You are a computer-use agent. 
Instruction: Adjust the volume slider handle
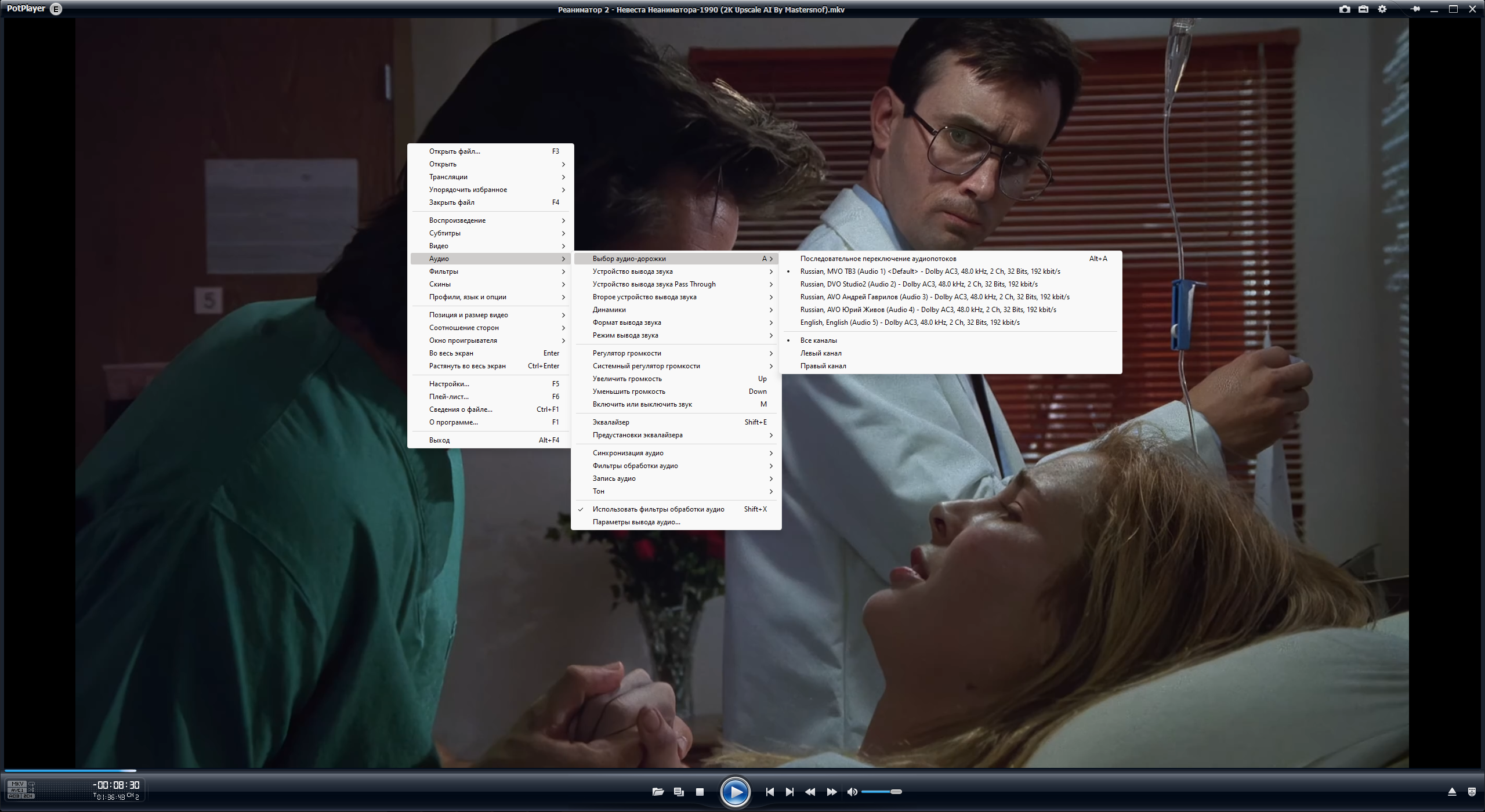click(896, 792)
